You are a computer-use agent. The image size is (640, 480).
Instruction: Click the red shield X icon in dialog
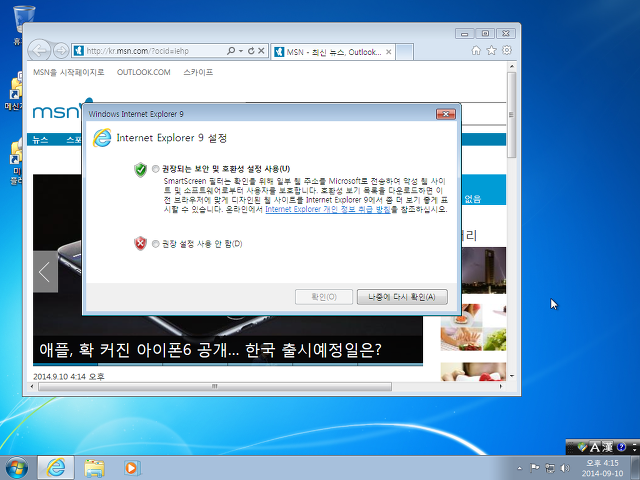140,244
